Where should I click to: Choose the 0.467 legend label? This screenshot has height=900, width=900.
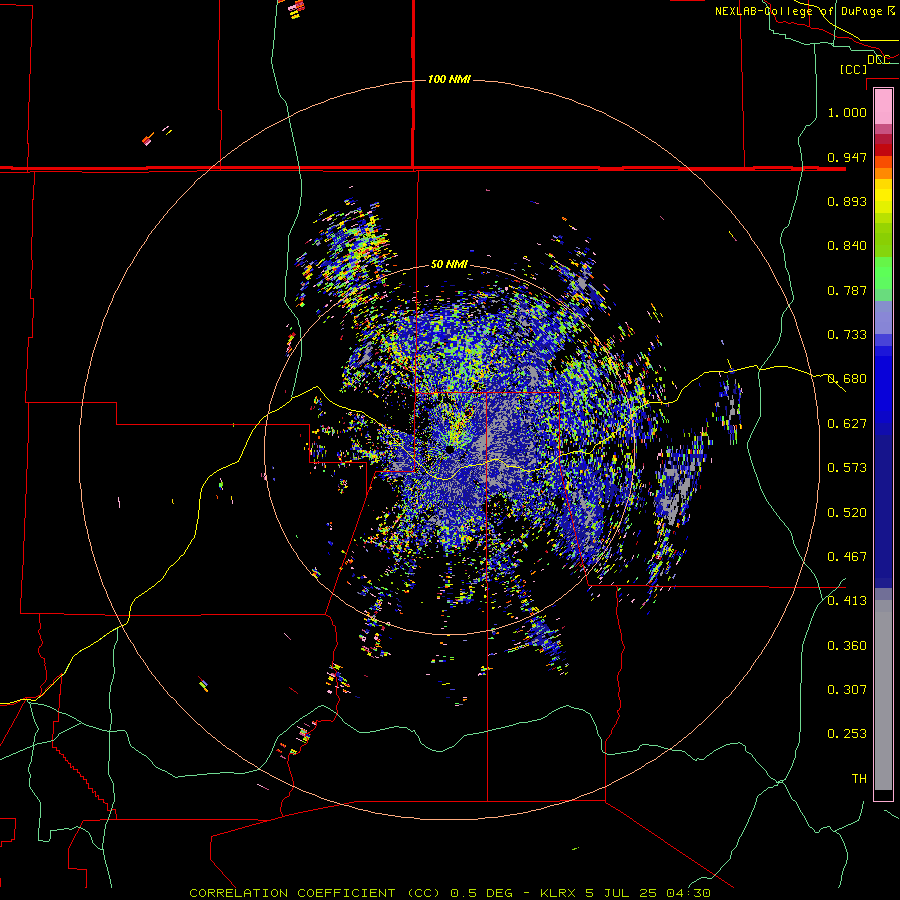pos(847,557)
